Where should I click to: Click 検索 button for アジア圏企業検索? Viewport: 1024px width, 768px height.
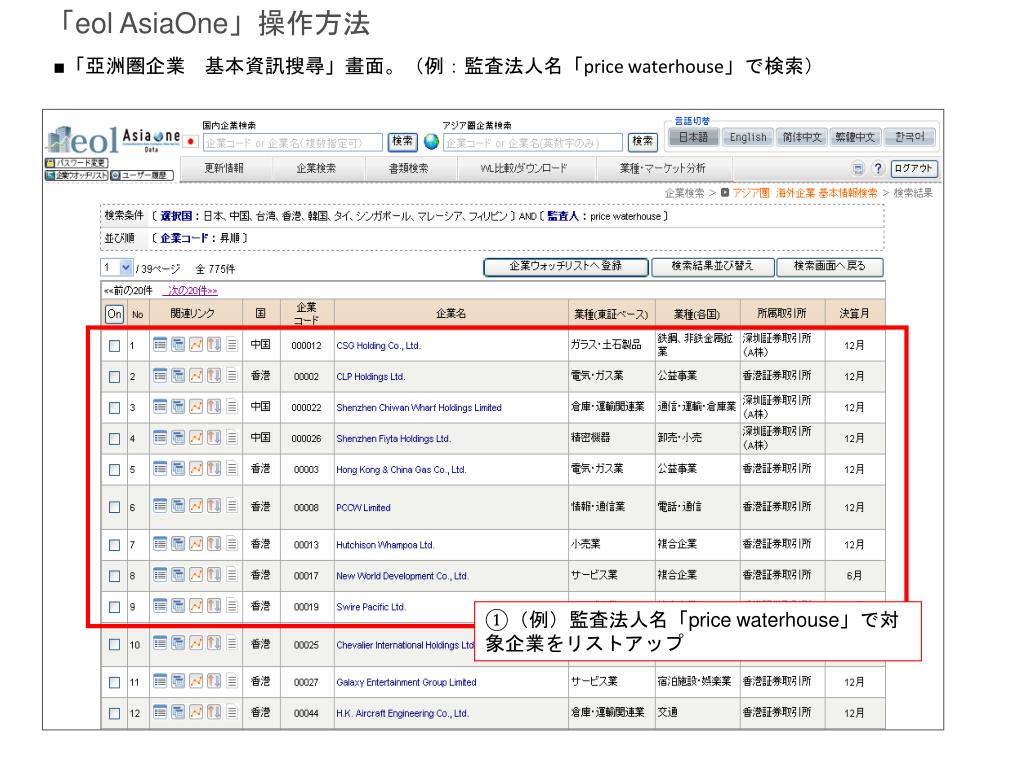point(643,142)
